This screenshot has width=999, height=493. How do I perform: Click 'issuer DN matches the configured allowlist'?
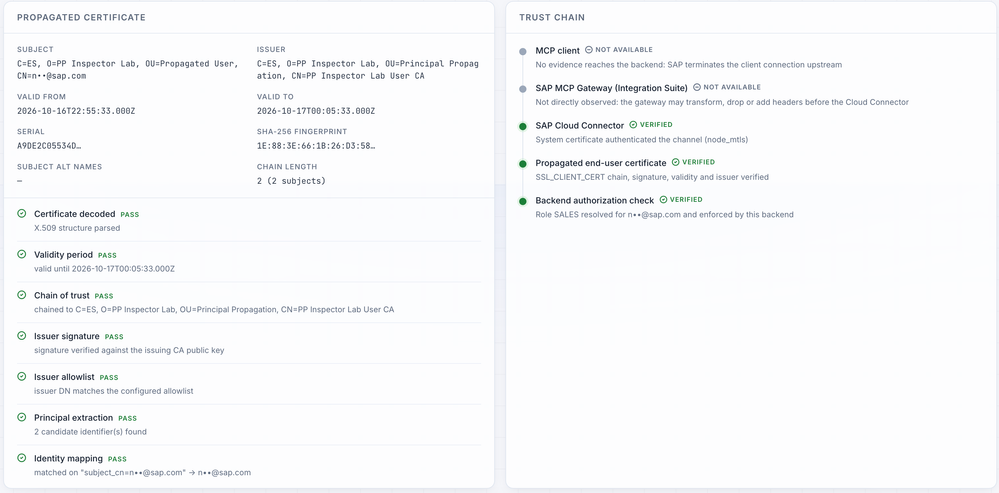click(114, 390)
